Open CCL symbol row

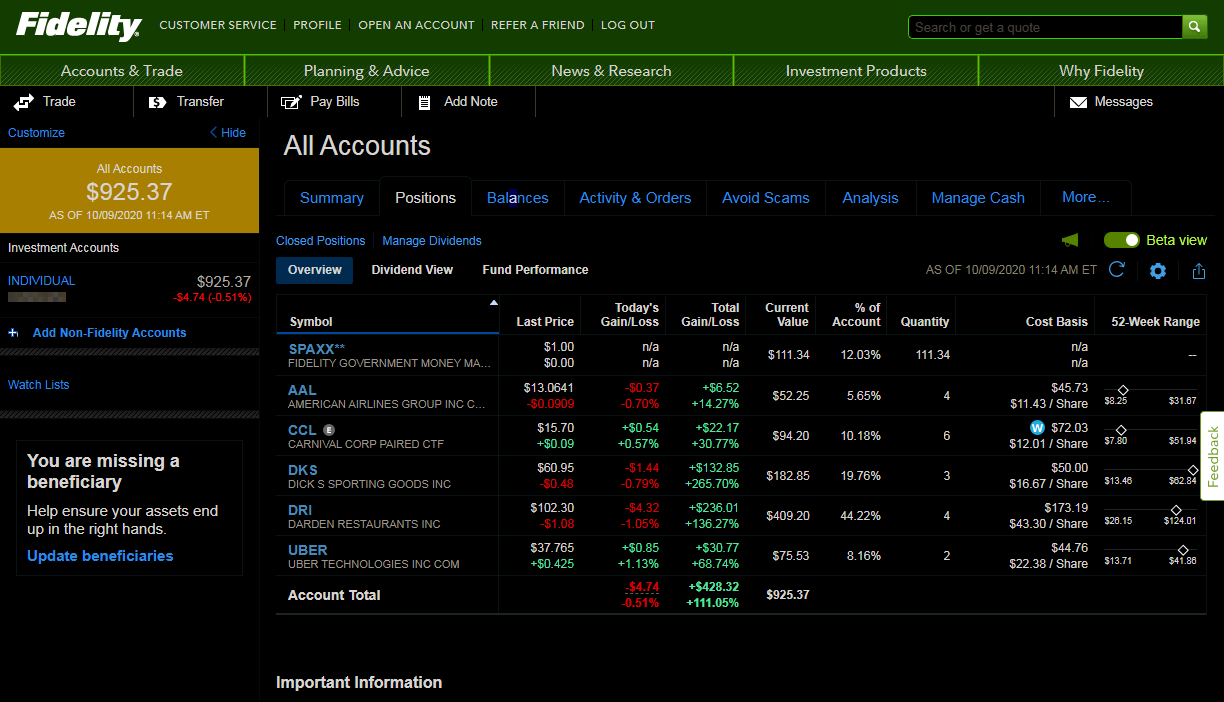click(x=302, y=430)
